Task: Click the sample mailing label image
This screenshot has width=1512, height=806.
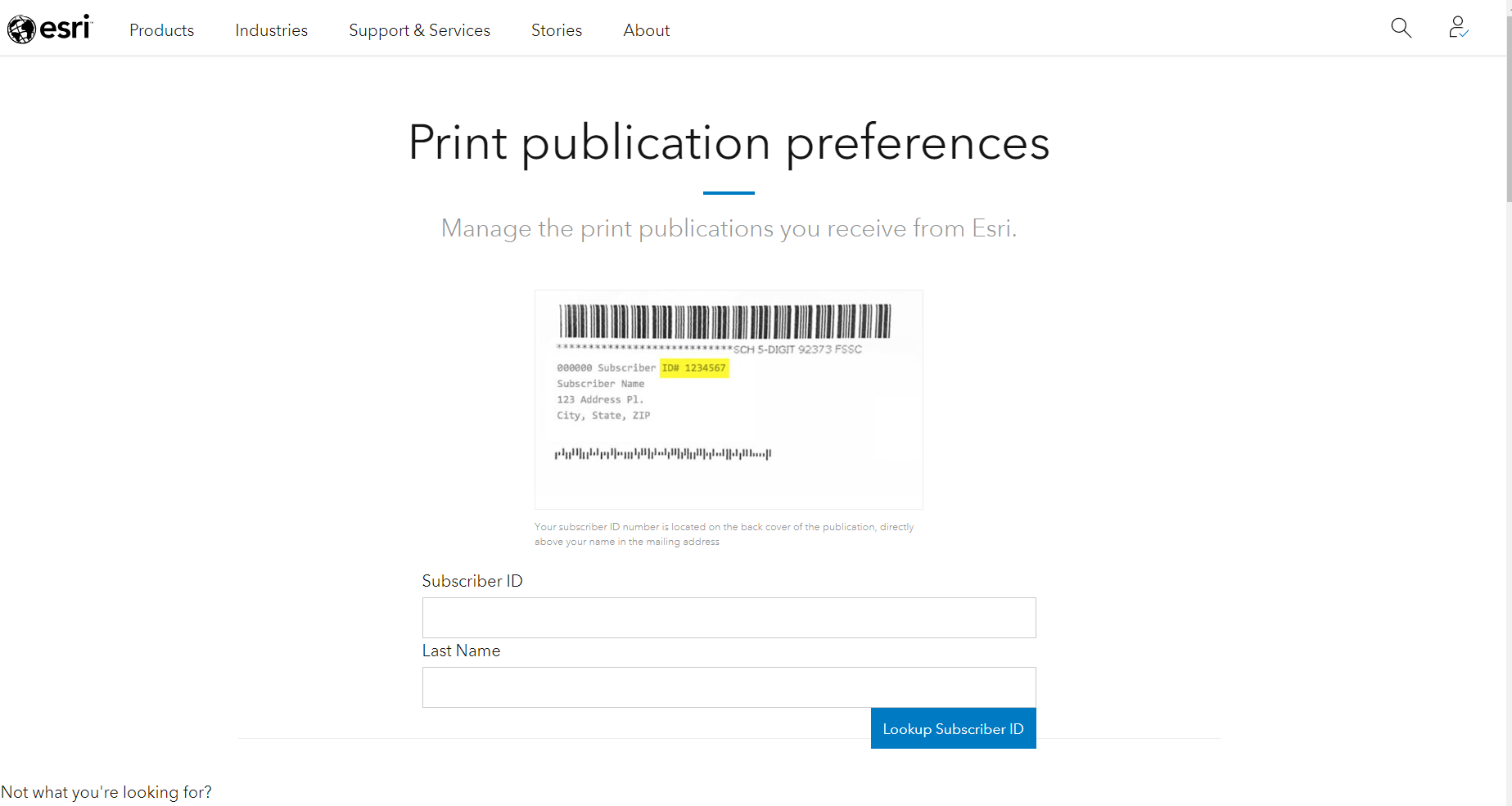Action: pyautogui.click(x=728, y=399)
